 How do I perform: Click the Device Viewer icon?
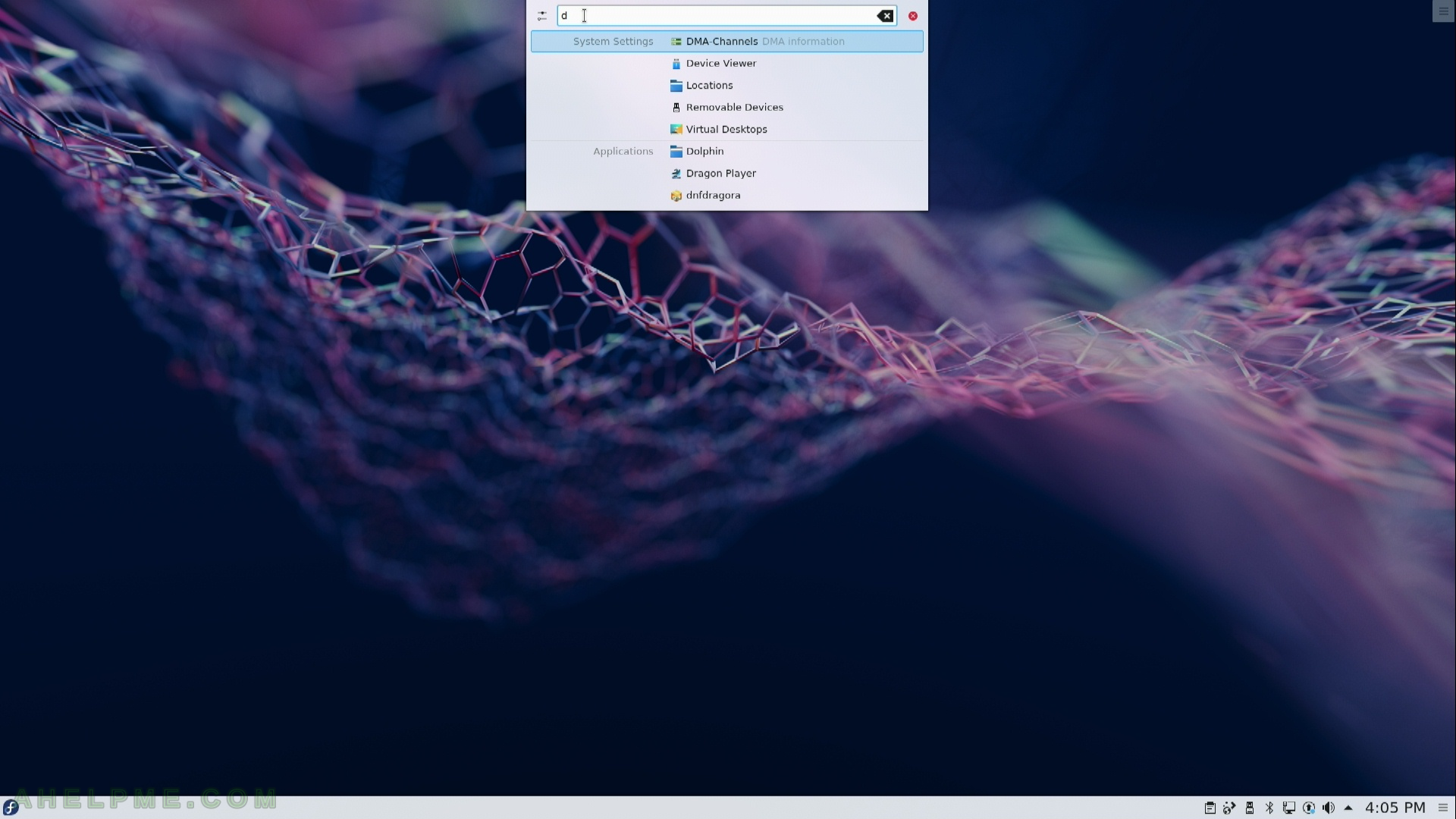pos(676,64)
